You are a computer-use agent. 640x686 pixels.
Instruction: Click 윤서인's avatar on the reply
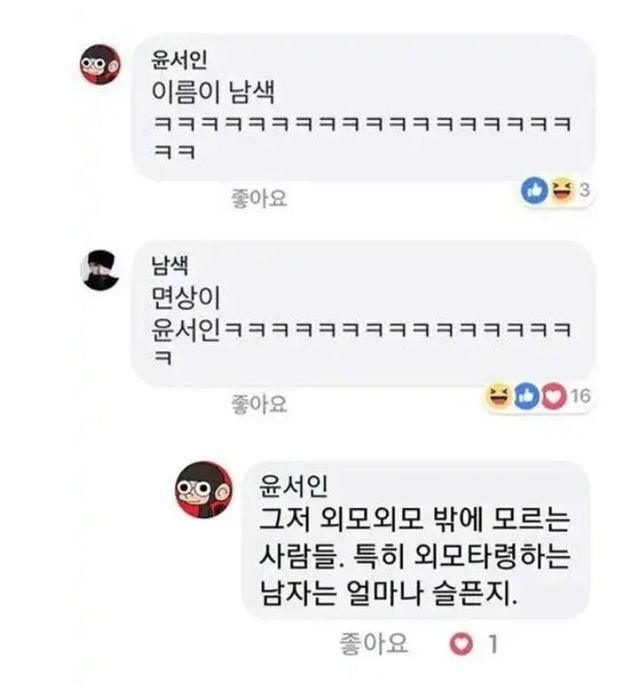point(205,490)
